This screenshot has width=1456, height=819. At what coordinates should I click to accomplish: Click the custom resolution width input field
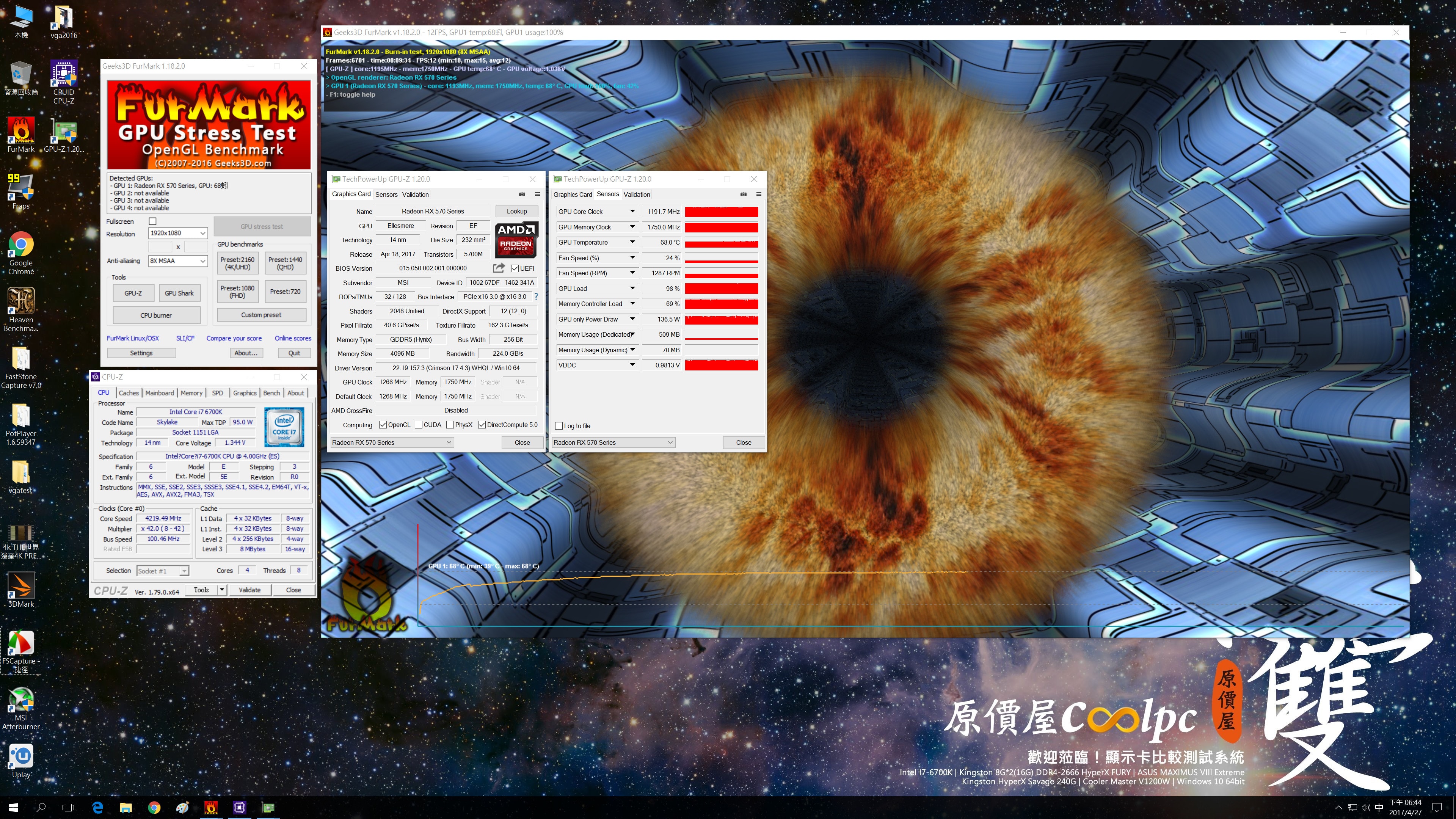point(160,246)
